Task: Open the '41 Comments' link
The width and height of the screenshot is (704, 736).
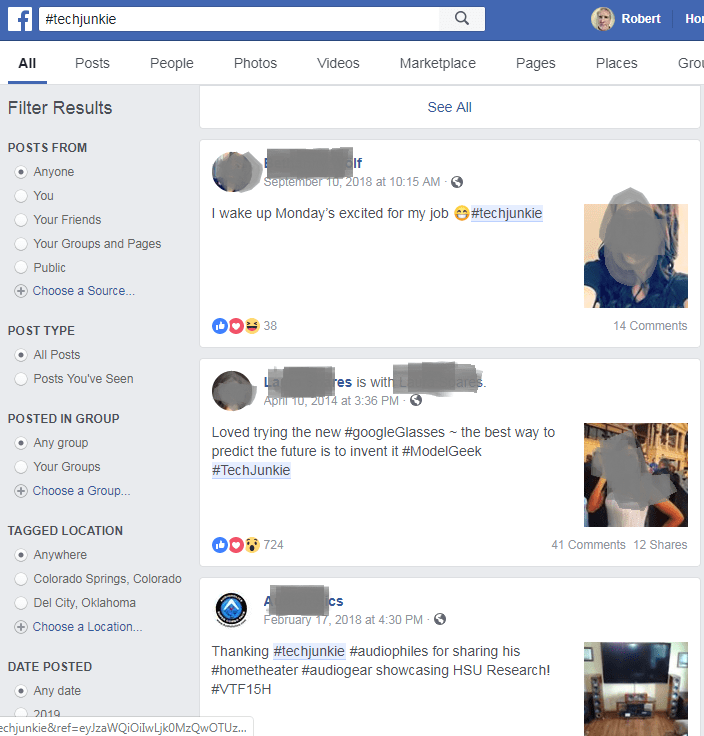Action: pos(588,544)
